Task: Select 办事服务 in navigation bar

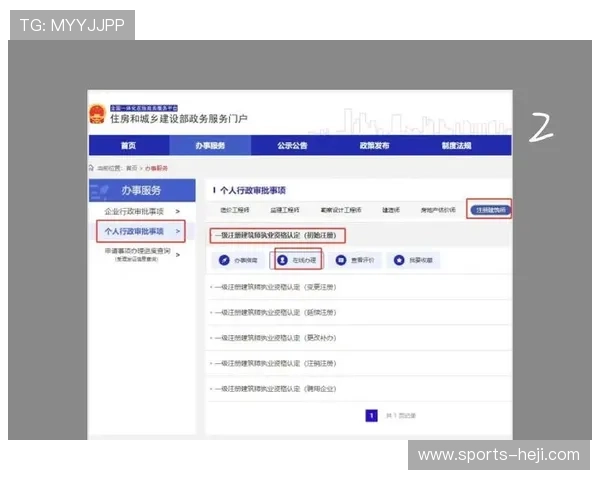Action: tap(210, 145)
